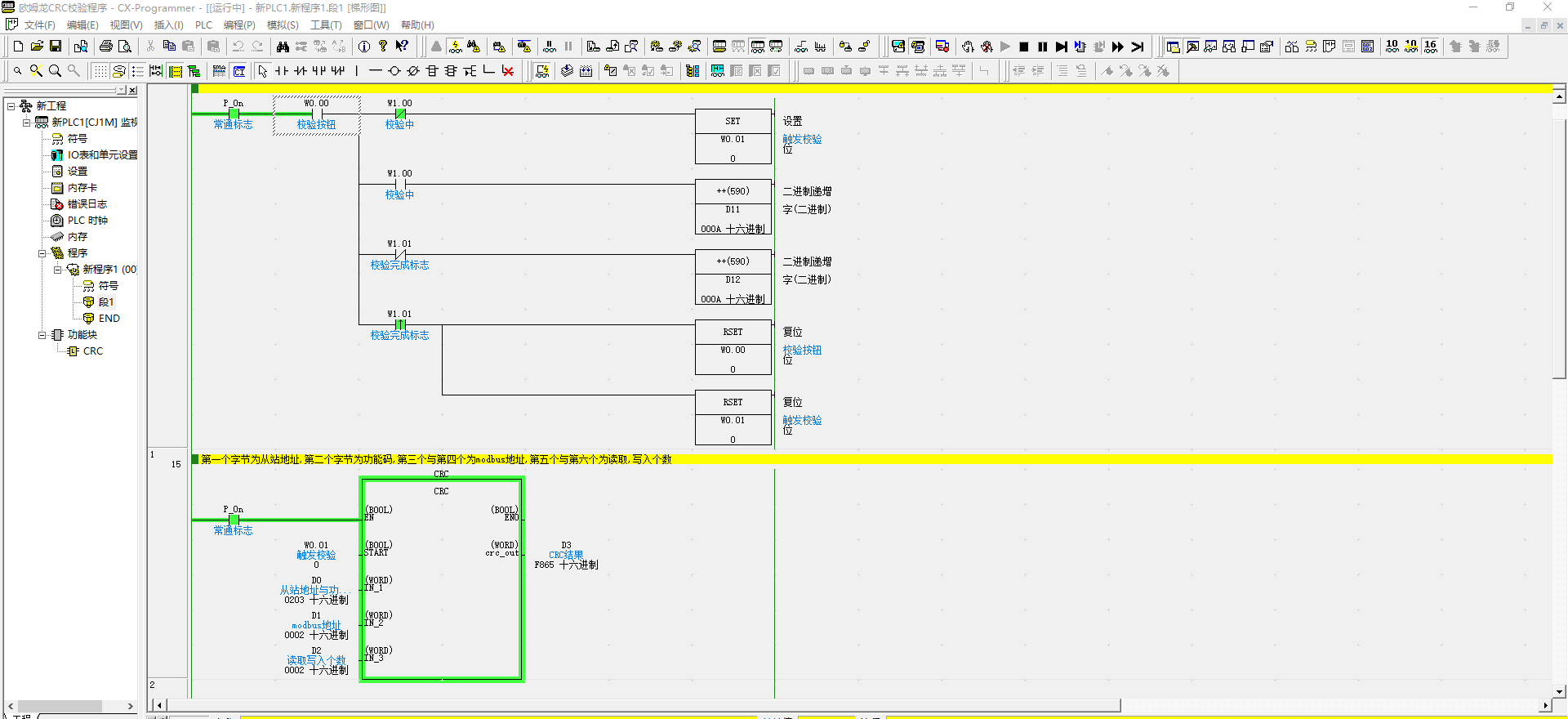1568x719 pixels.
Task: Collapse the 程序 programs tree node
Action: pos(42,253)
